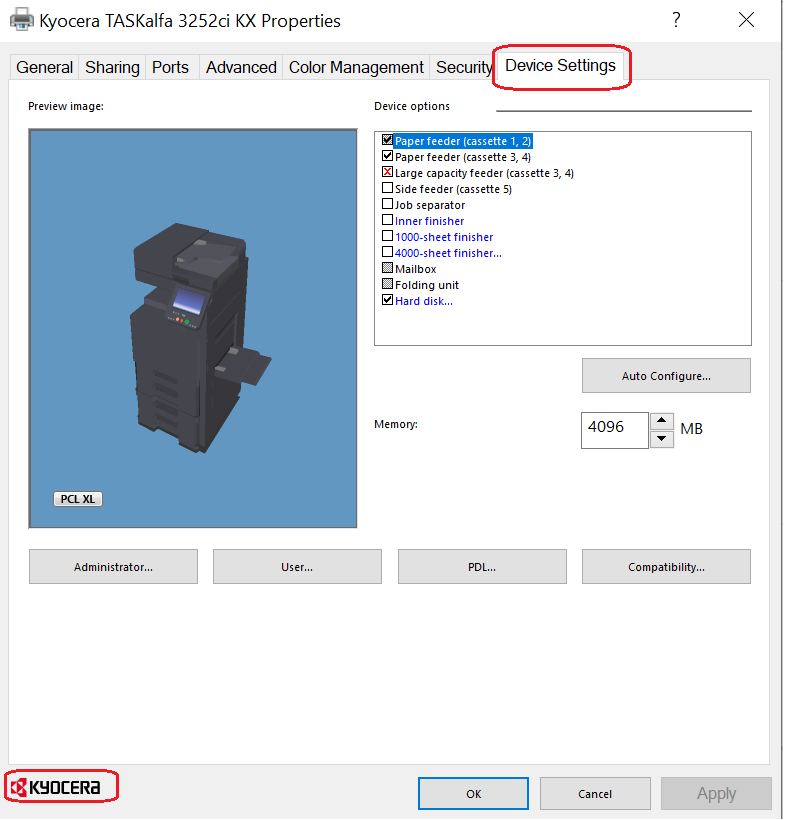Open the Administrator... settings dialog
786x820 pixels.
pyautogui.click(x=113, y=567)
